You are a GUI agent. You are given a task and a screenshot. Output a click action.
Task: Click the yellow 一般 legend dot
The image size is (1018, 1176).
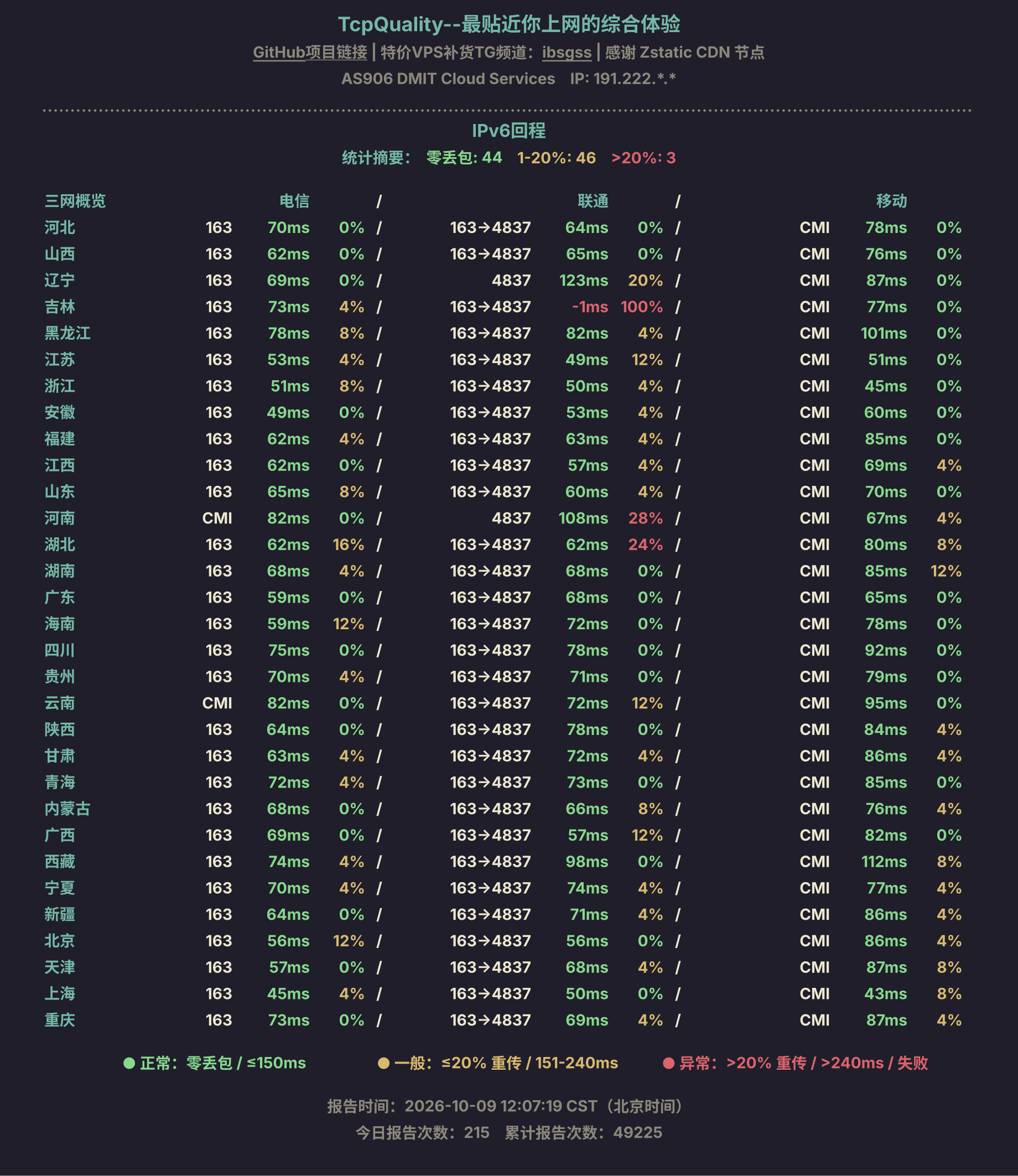pyautogui.click(x=383, y=1063)
